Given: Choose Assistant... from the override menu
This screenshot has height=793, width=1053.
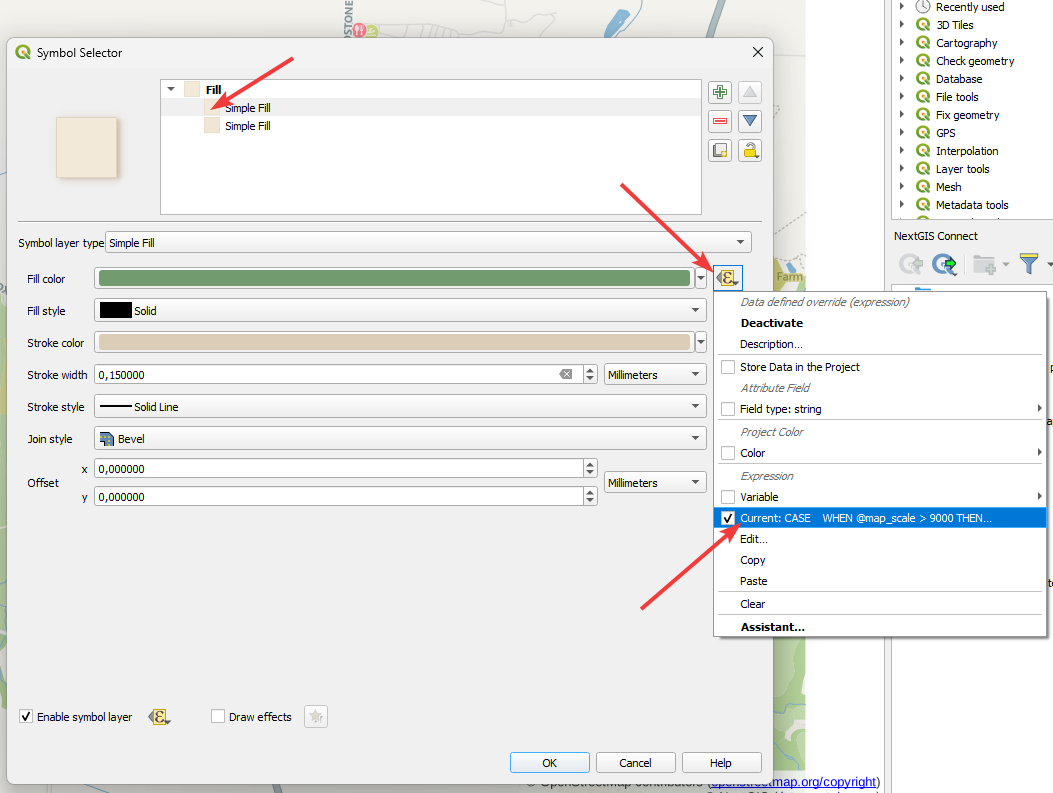Looking at the screenshot, I should click(772, 627).
